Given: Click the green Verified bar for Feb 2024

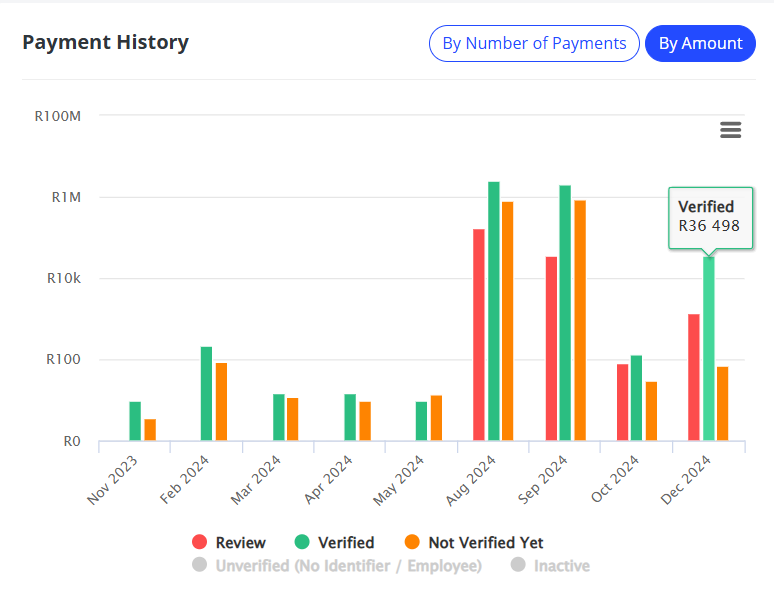Looking at the screenshot, I should click(x=207, y=393).
